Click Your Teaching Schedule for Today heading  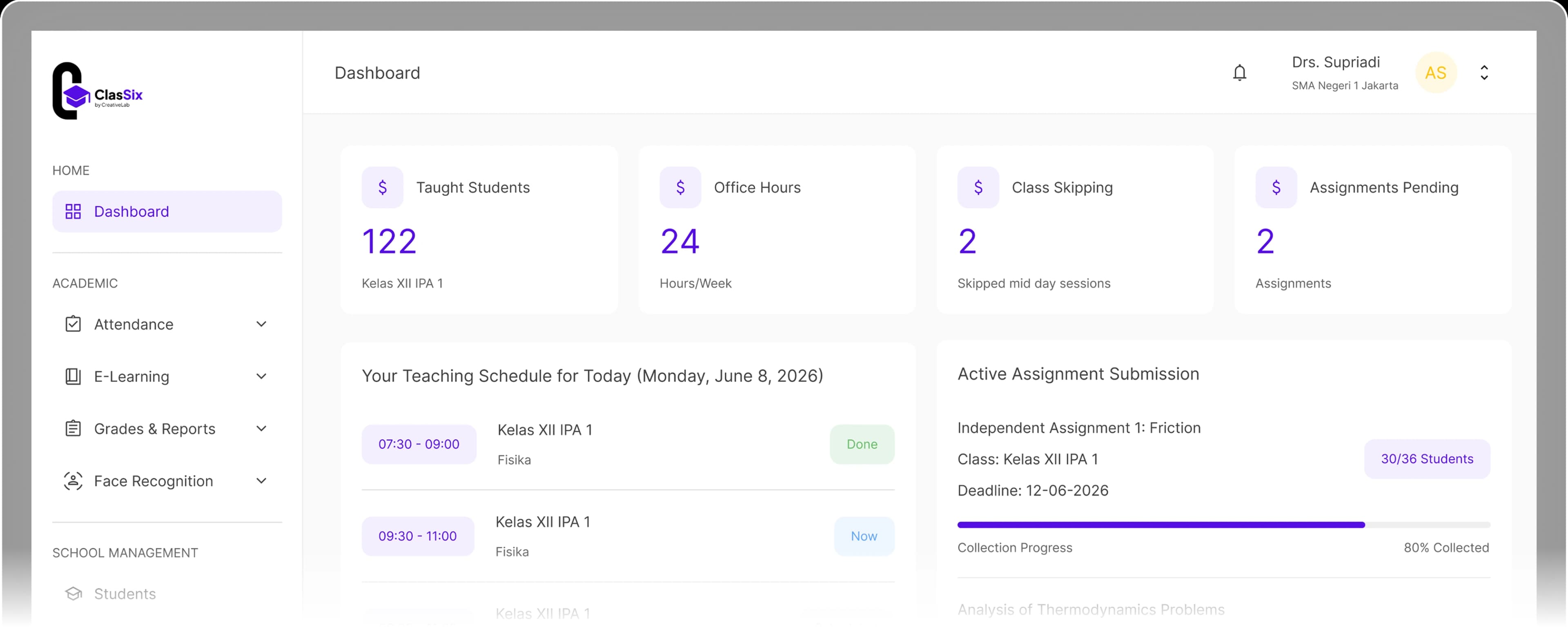click(x=592, y=376)
